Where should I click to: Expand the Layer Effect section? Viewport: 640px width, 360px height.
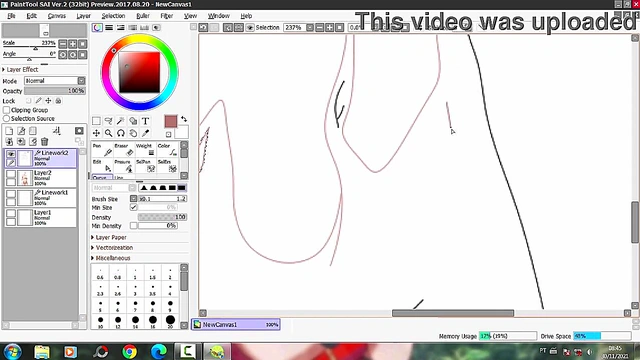click(x=20, y=69)
